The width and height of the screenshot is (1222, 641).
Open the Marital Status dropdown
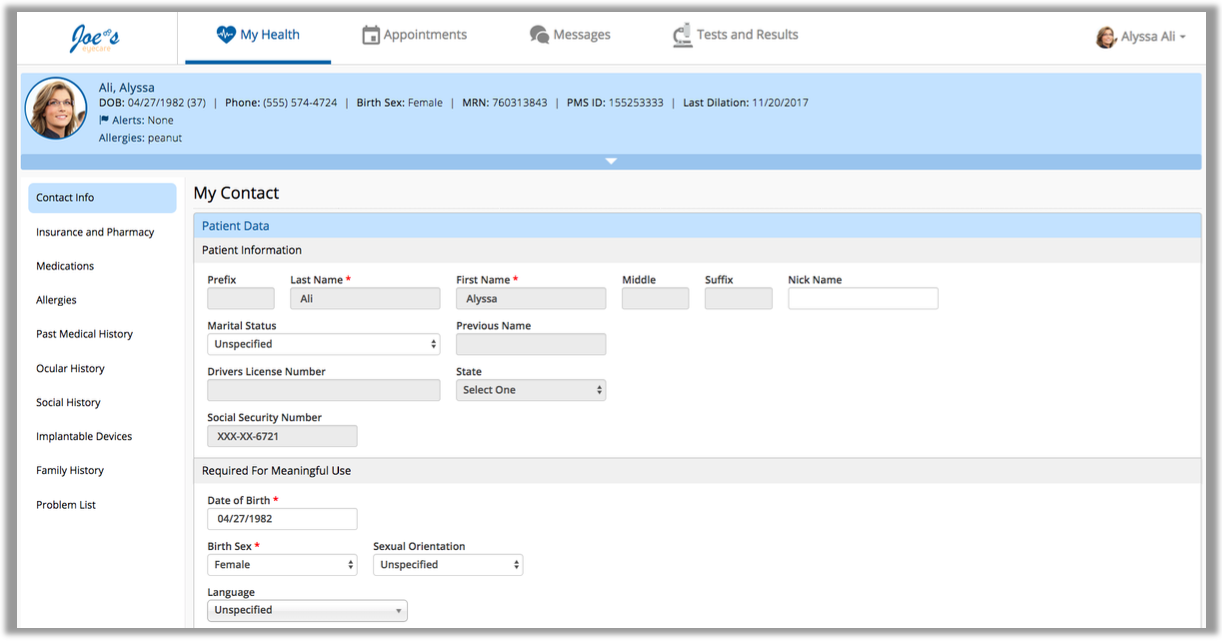(x=323, y=344)
